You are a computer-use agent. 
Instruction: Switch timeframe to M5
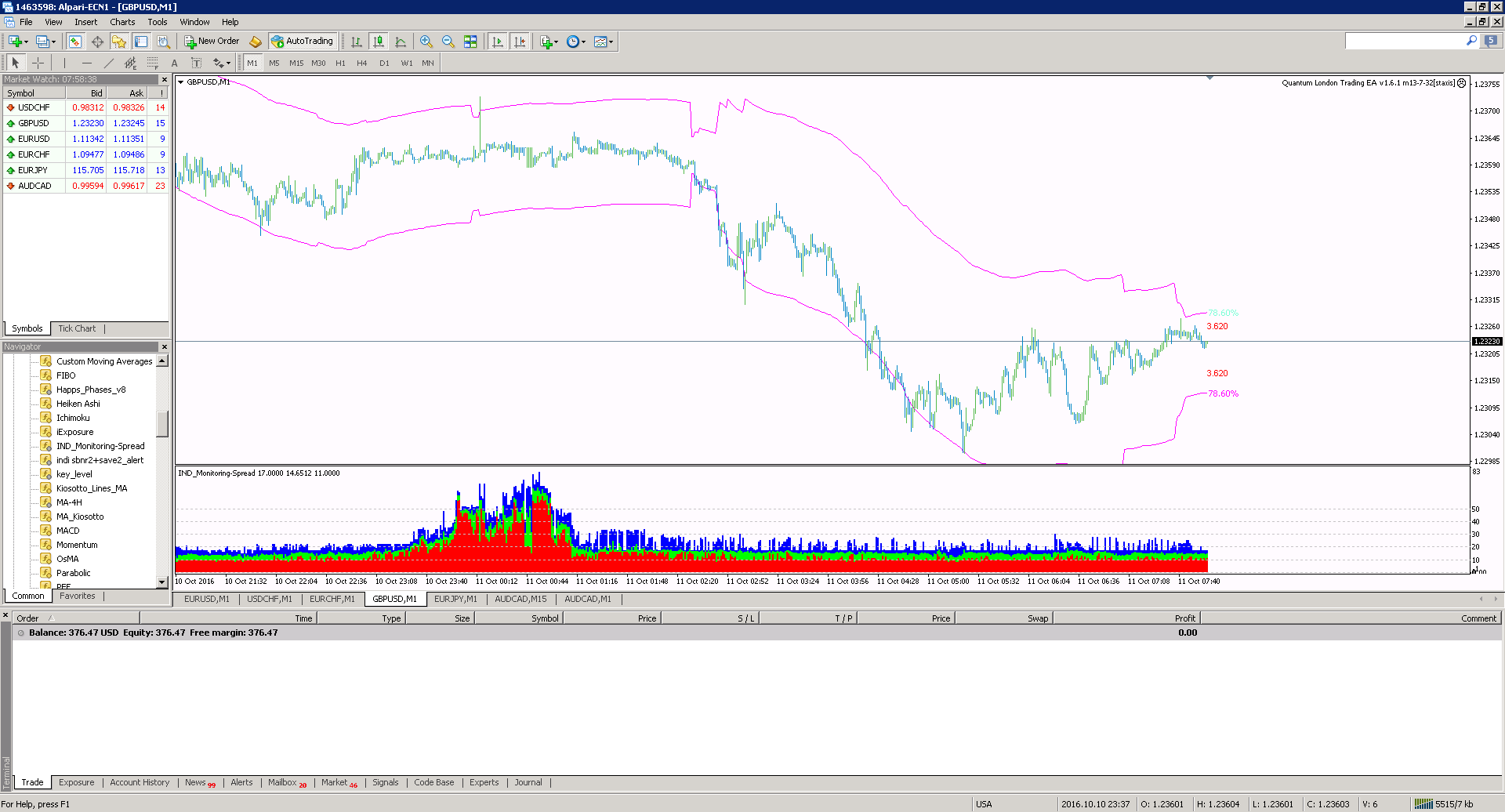pyautogui.click(x=274, y=63)
